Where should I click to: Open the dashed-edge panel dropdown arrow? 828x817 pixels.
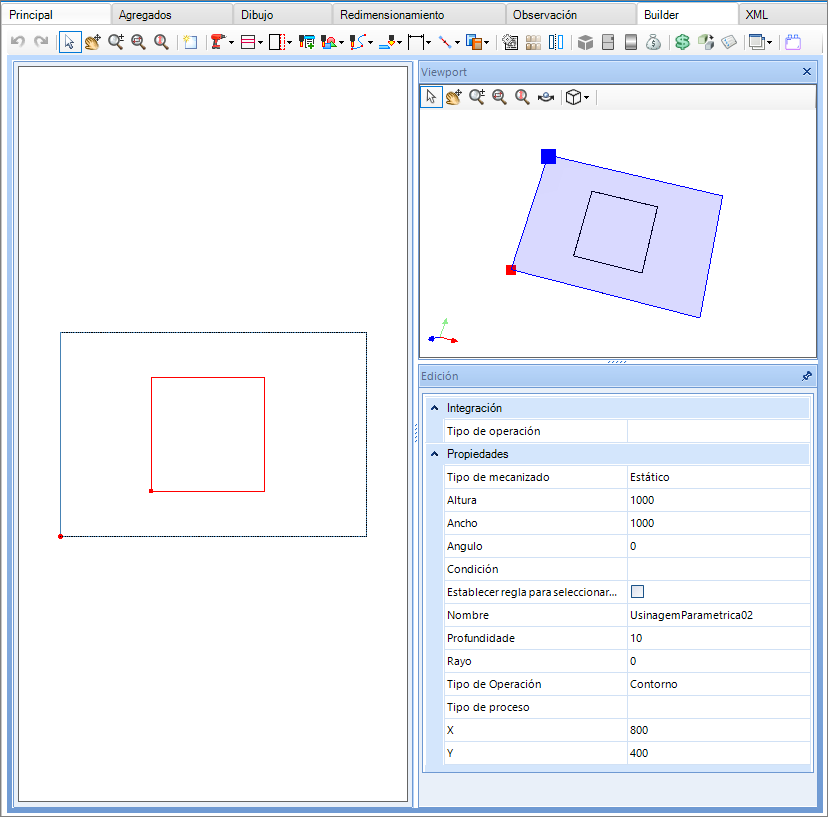pyautogui.click(x=289, y=42)
